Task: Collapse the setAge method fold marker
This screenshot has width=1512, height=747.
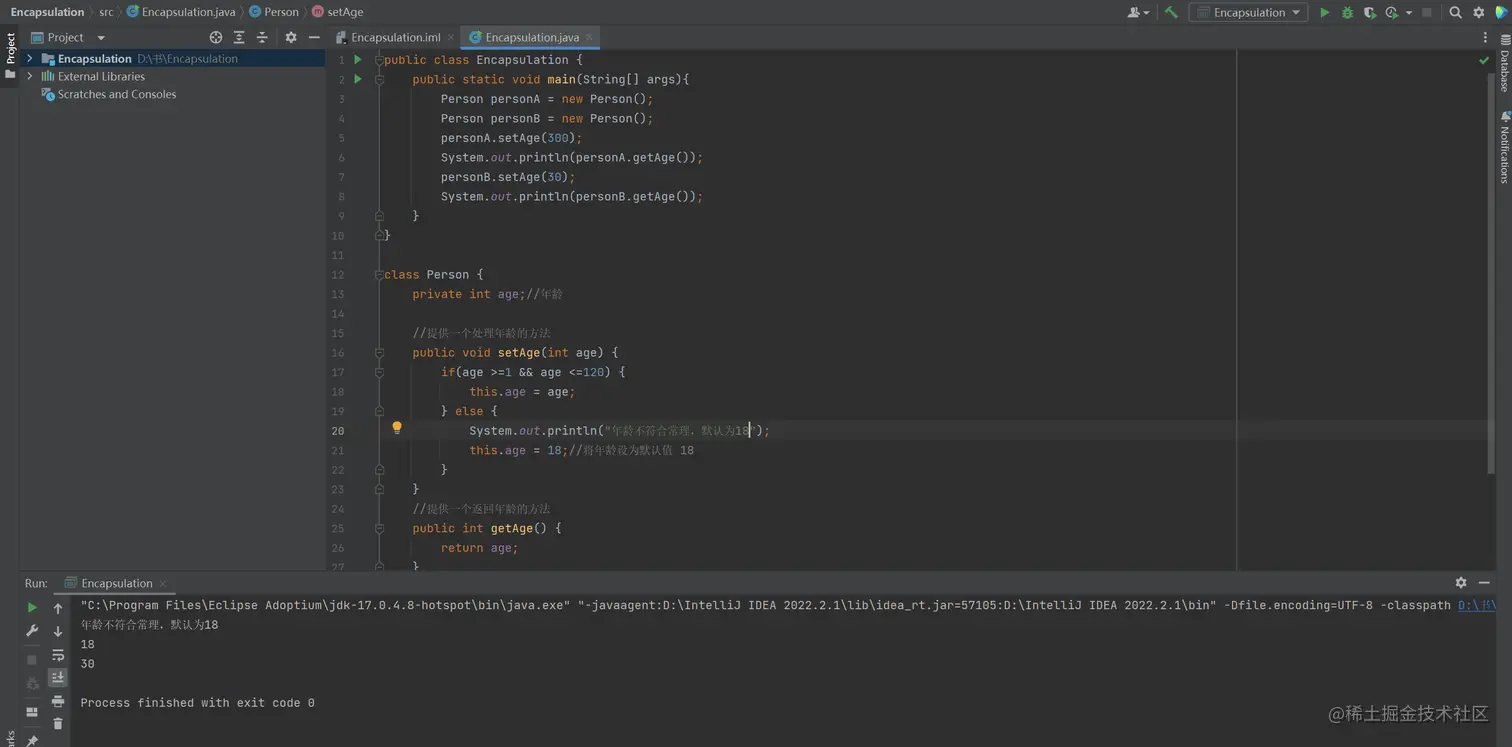Action: [379, 352]
